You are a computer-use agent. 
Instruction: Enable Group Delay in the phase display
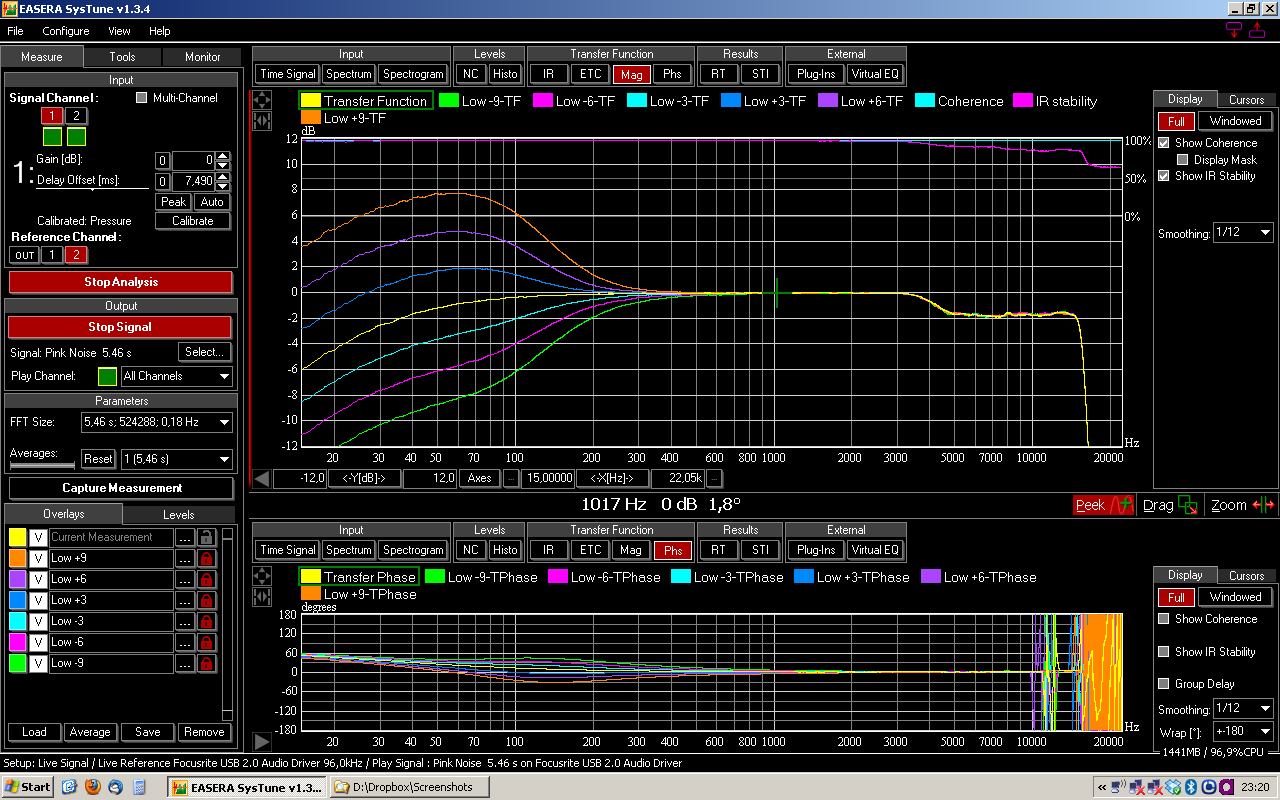pyautogui.click(x=1163, y=684)
